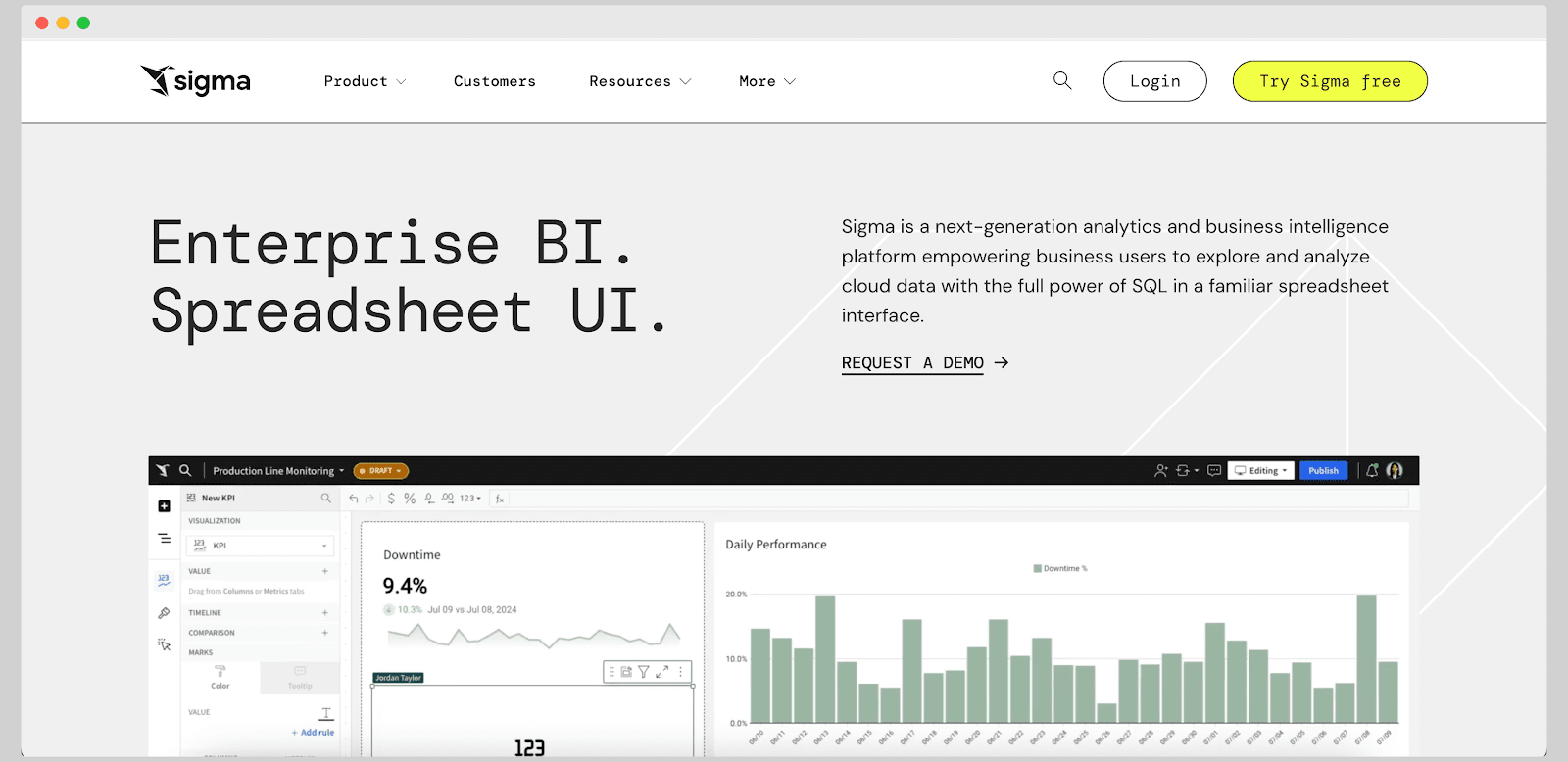Click the text style T icon beside VALUE

pyautogui.click(x=326, y=713)
